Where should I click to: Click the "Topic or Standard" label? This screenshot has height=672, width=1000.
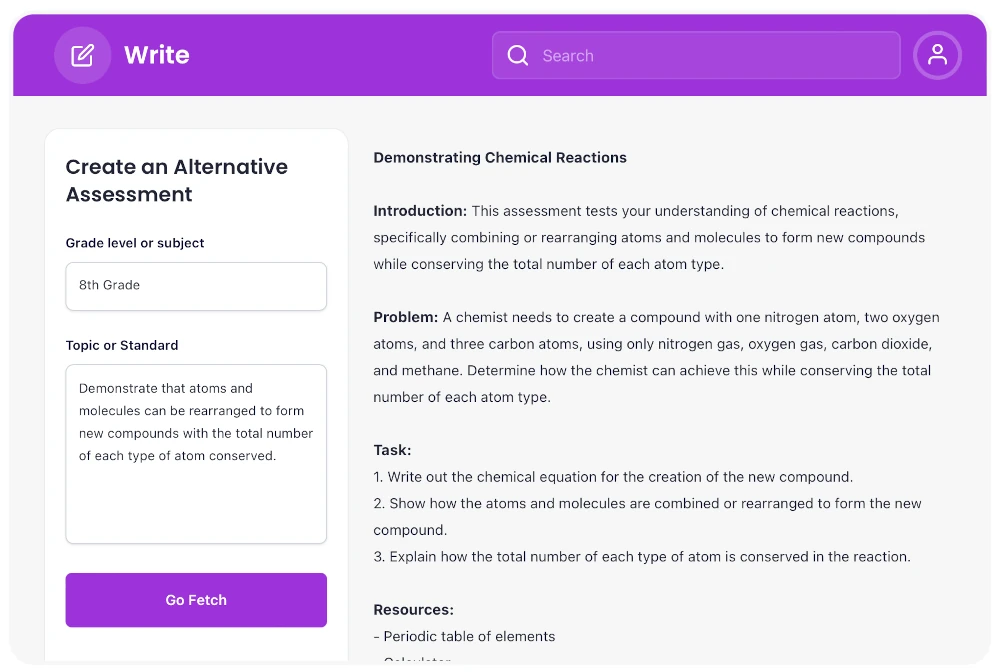122,345
